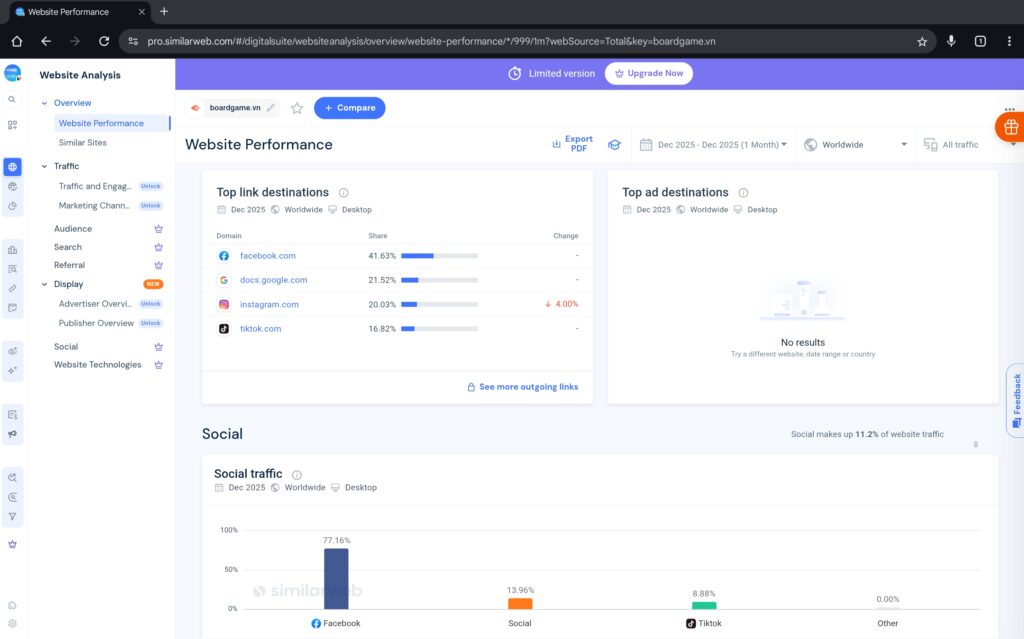Star the Website Technologies item

point(158,365)
